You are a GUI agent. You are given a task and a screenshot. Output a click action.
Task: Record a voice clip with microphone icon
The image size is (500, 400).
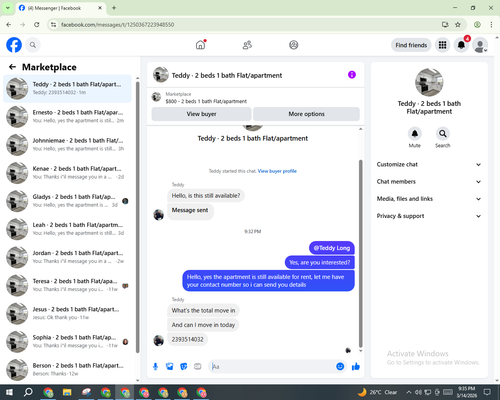tap(155, 367)
